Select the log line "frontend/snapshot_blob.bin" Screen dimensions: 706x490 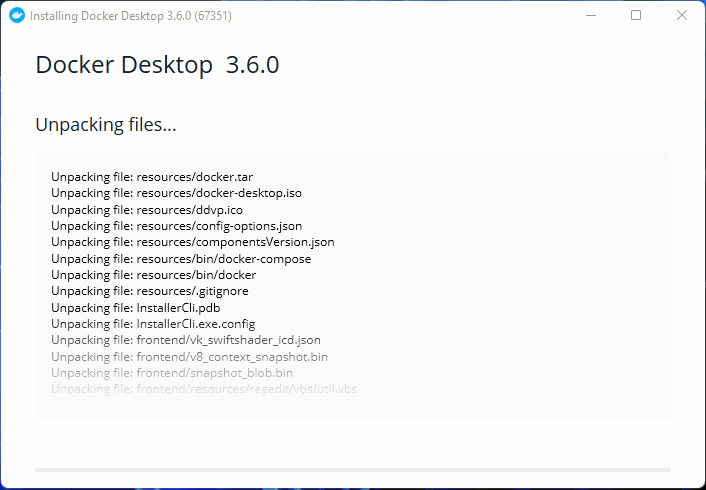point(172,373)
